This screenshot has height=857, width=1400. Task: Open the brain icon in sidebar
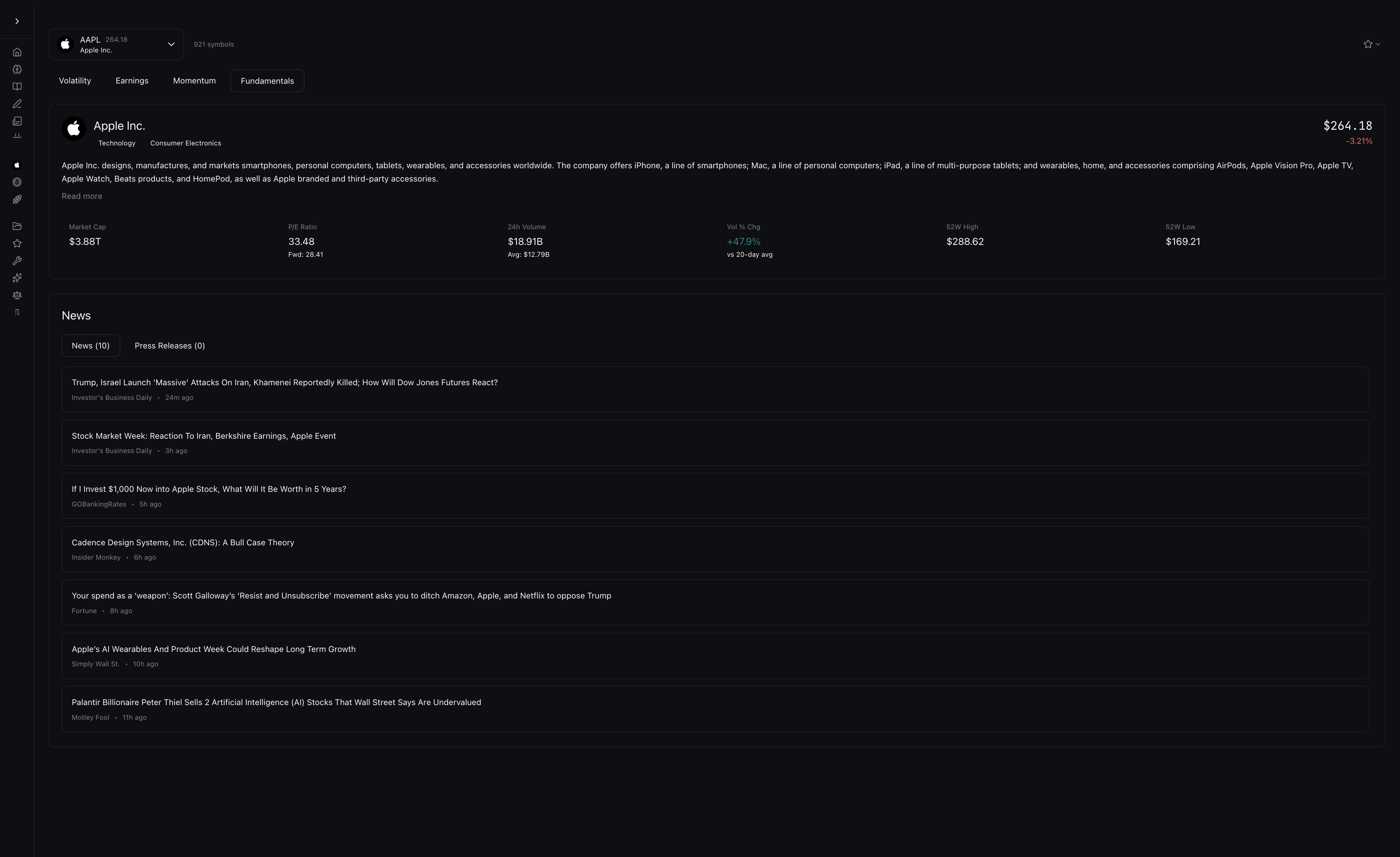pos(17,69)
